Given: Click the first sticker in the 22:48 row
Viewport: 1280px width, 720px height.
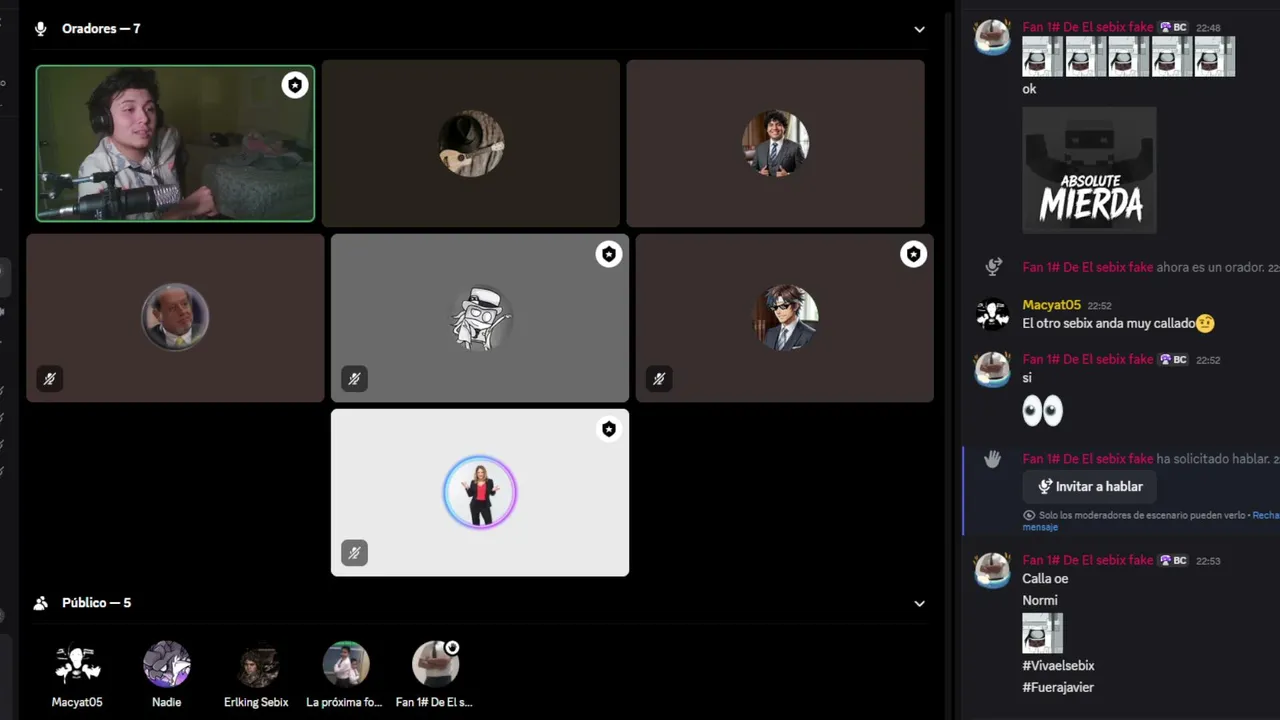Looking at the screenshot, I should pos(1042,57).
